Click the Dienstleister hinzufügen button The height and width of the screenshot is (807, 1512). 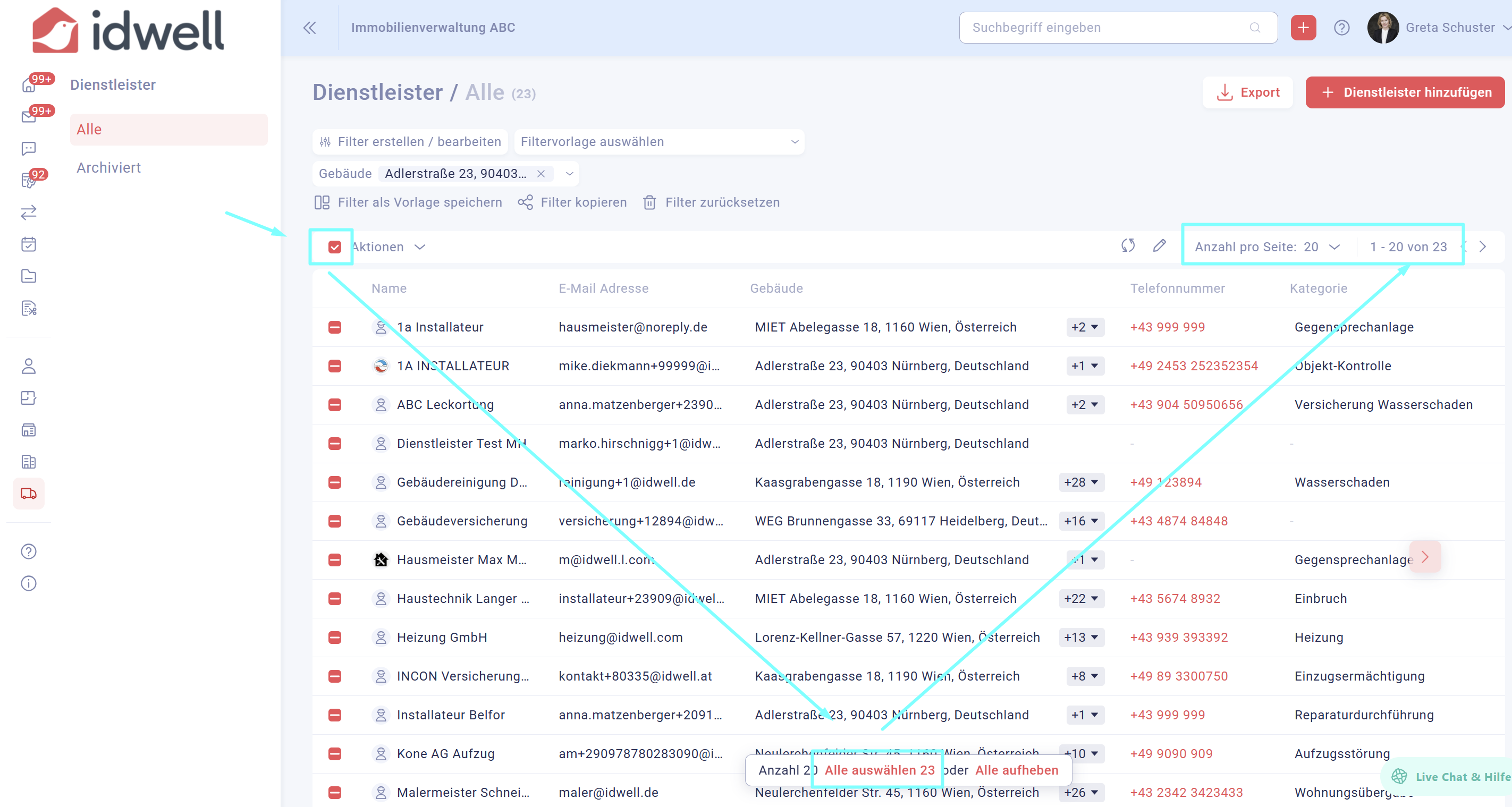pyautogui.click(x=1405, y=93)
